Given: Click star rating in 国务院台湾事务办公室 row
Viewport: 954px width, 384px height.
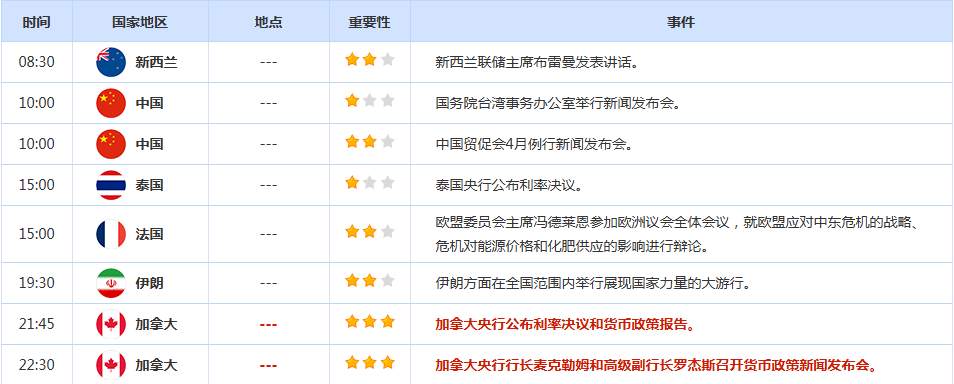Looking at the screenshot, I should point(369,100).
